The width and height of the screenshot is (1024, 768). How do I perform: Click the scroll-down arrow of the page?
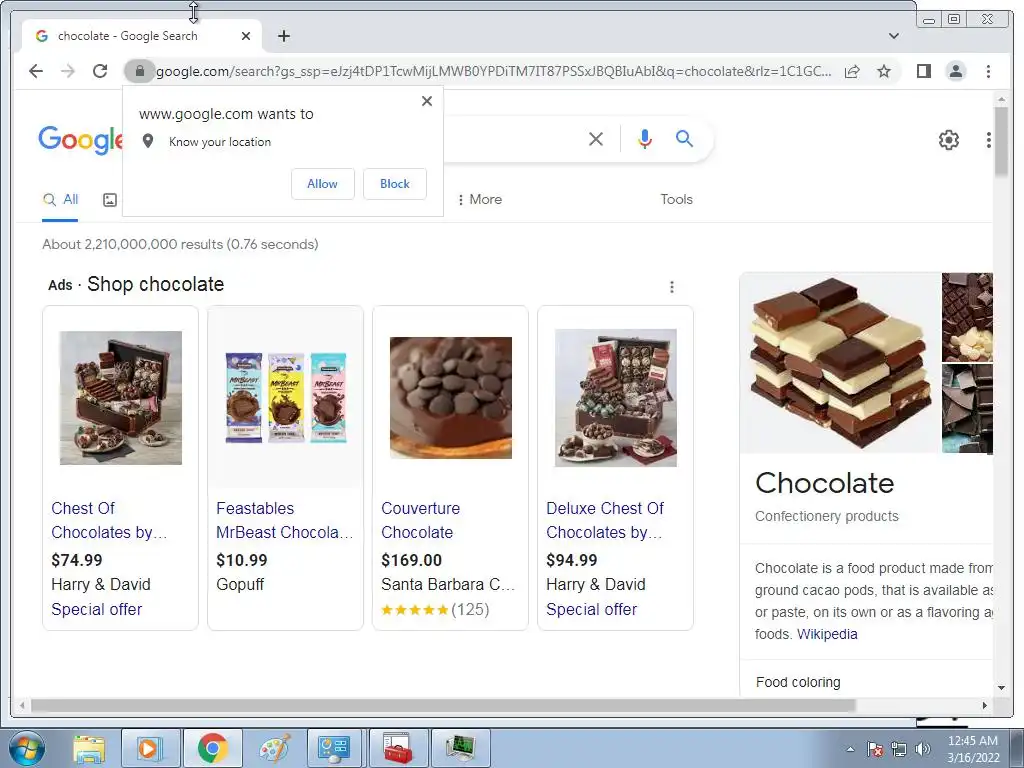pyautogui.click(x=1000, y=688)
